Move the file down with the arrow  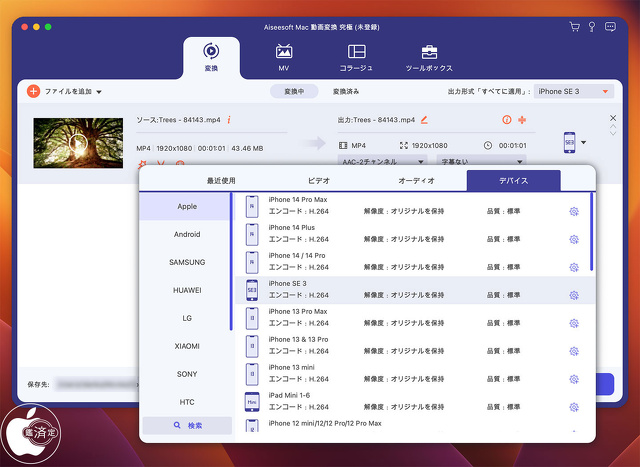coord(613,133)
